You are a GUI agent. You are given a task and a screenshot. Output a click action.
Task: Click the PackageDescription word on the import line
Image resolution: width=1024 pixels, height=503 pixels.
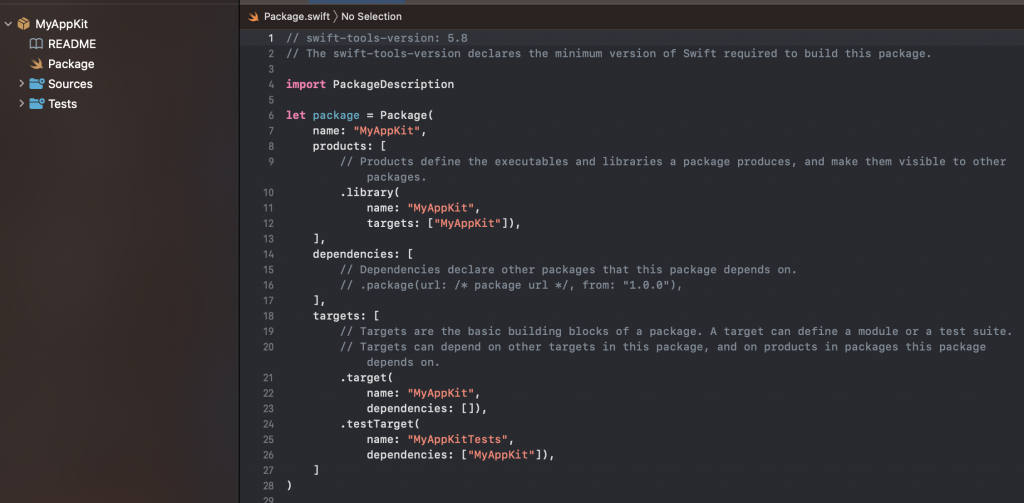pyautogui.click(x=393, y=84)
